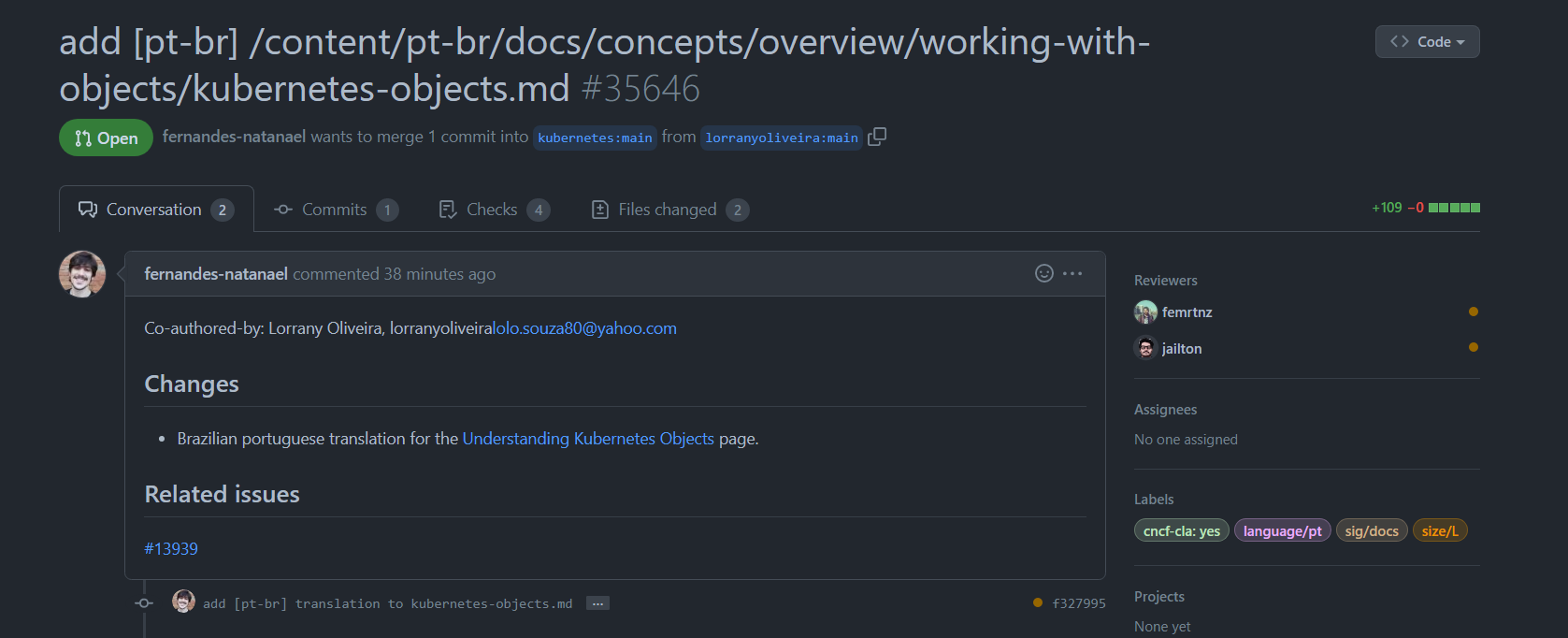Screen dimensions: 1568x638
Task: Click the No one assigned text
Action: coord(1186,440)
